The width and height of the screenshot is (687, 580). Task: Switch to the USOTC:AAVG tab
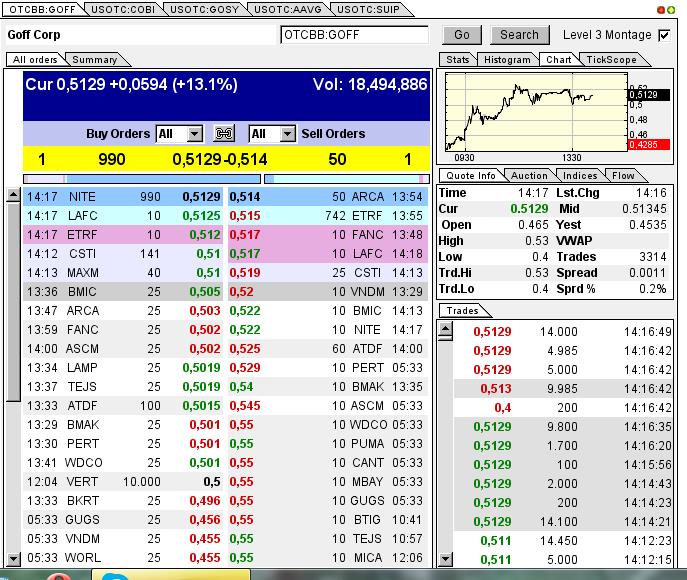[x=288, y=9]
